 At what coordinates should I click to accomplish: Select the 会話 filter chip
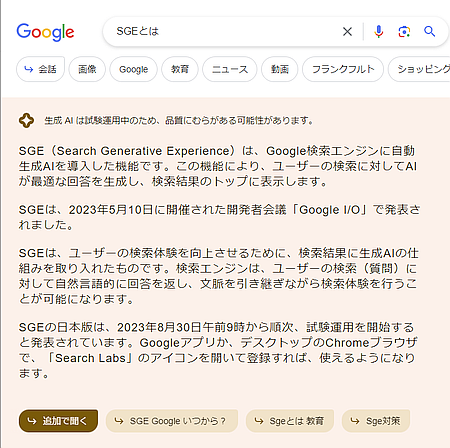coord(40,69)
